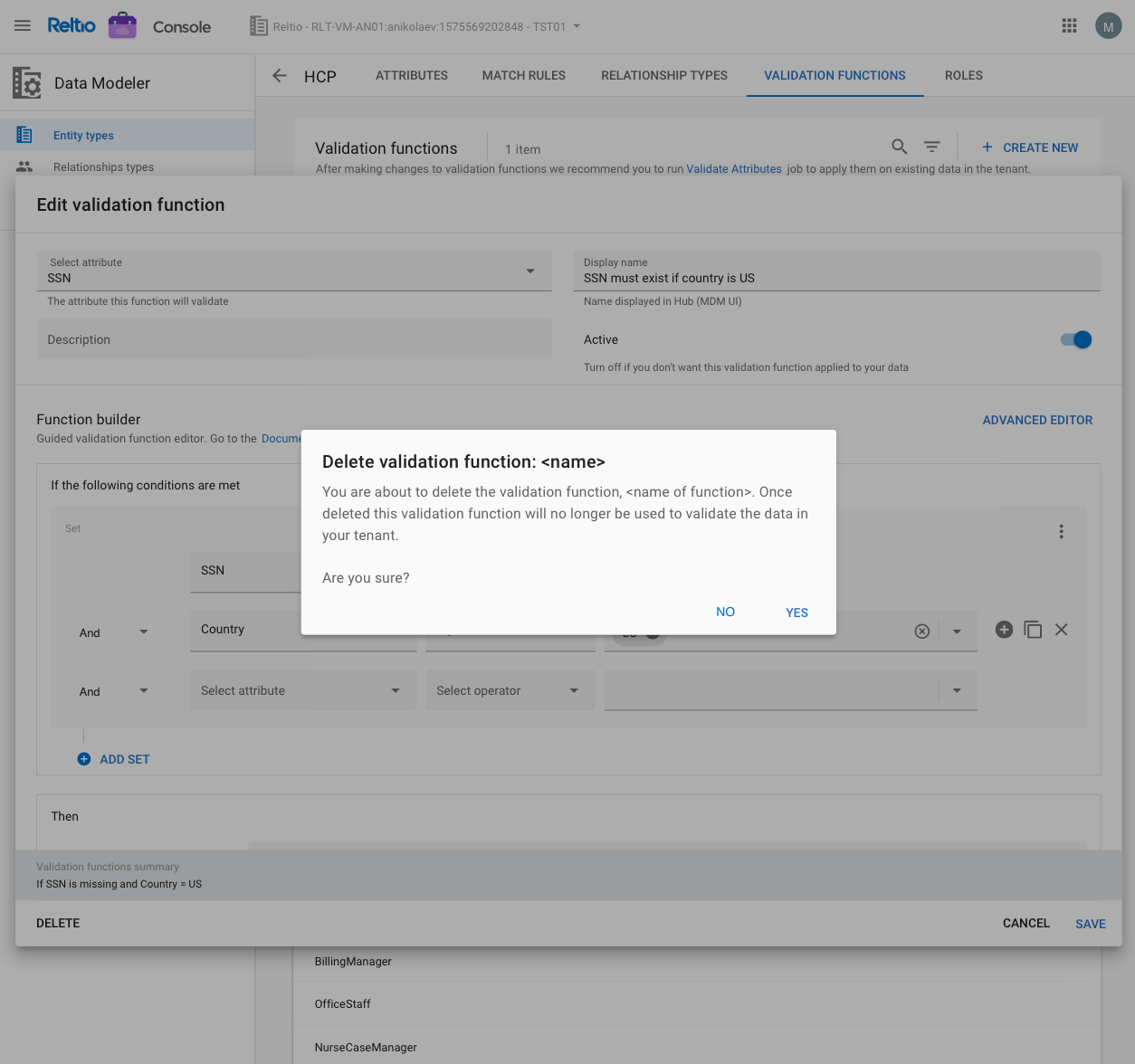The image size is (1135, 1064).
Task: Open the hamburger navigation menu
Action: coord(23,26)
